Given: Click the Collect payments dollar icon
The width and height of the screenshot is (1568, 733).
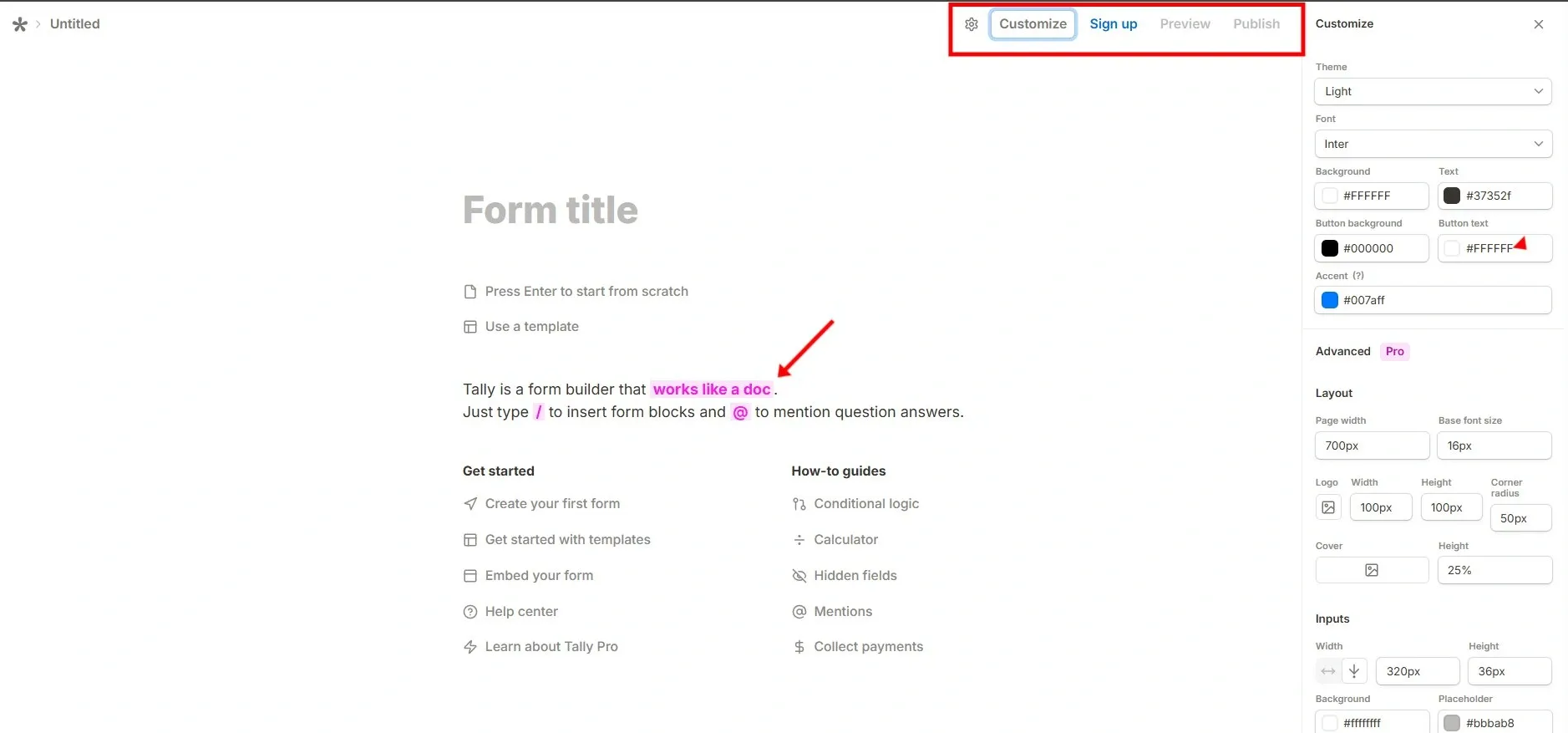Looking at the screenshot, I should 799,647.
